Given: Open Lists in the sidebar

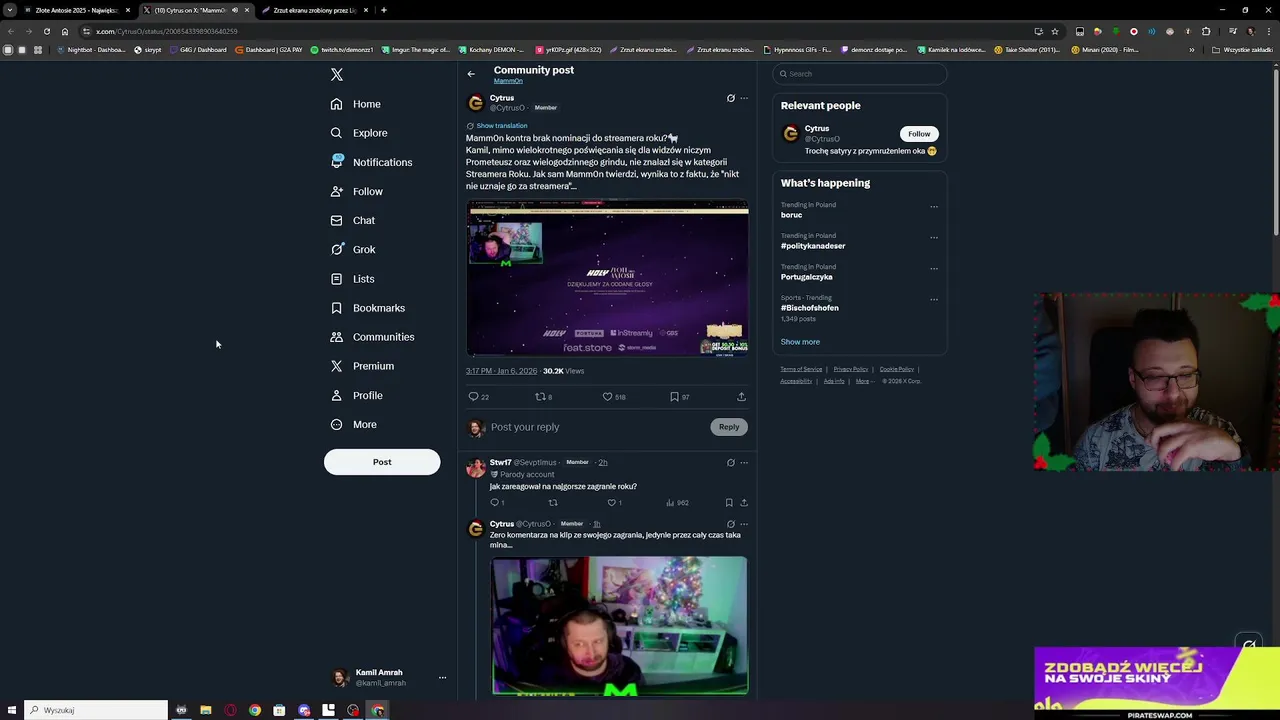Looking at the screenshot, I should coord(352,279).
